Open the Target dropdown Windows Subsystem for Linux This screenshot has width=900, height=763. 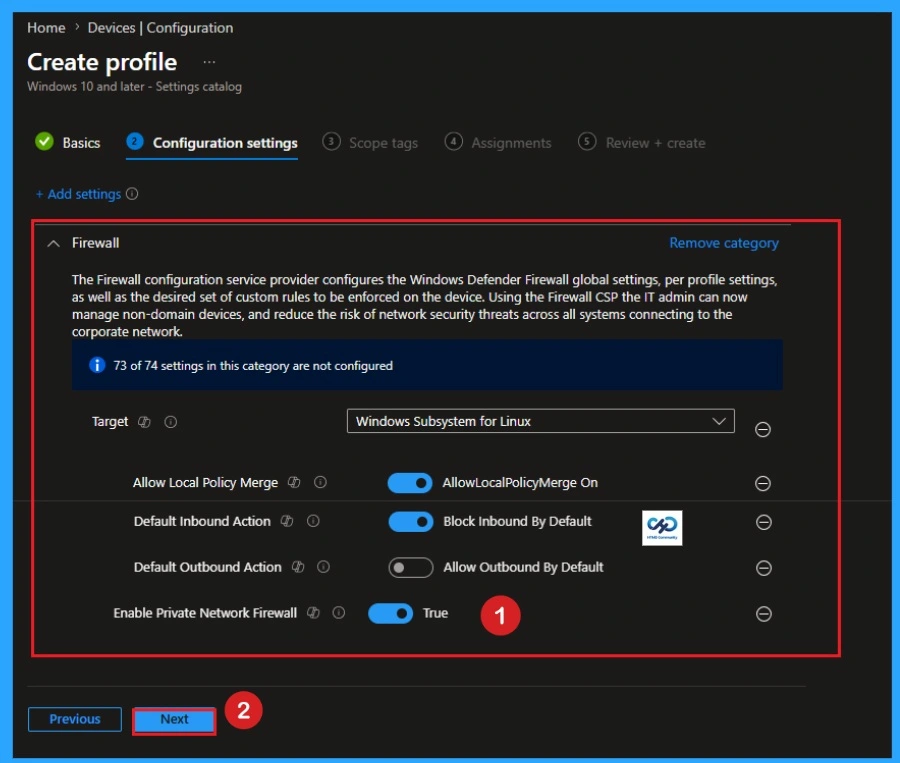point(541,421)
